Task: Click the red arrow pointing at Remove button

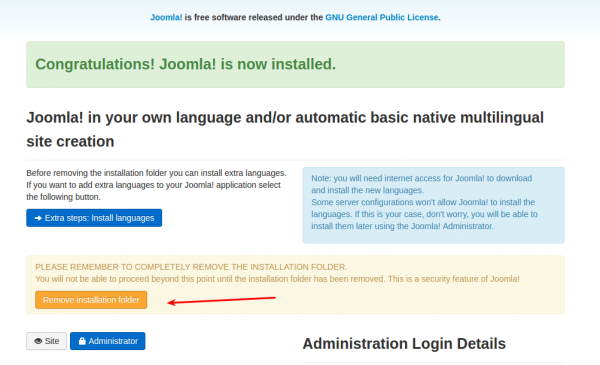Action: coord(222,300)
